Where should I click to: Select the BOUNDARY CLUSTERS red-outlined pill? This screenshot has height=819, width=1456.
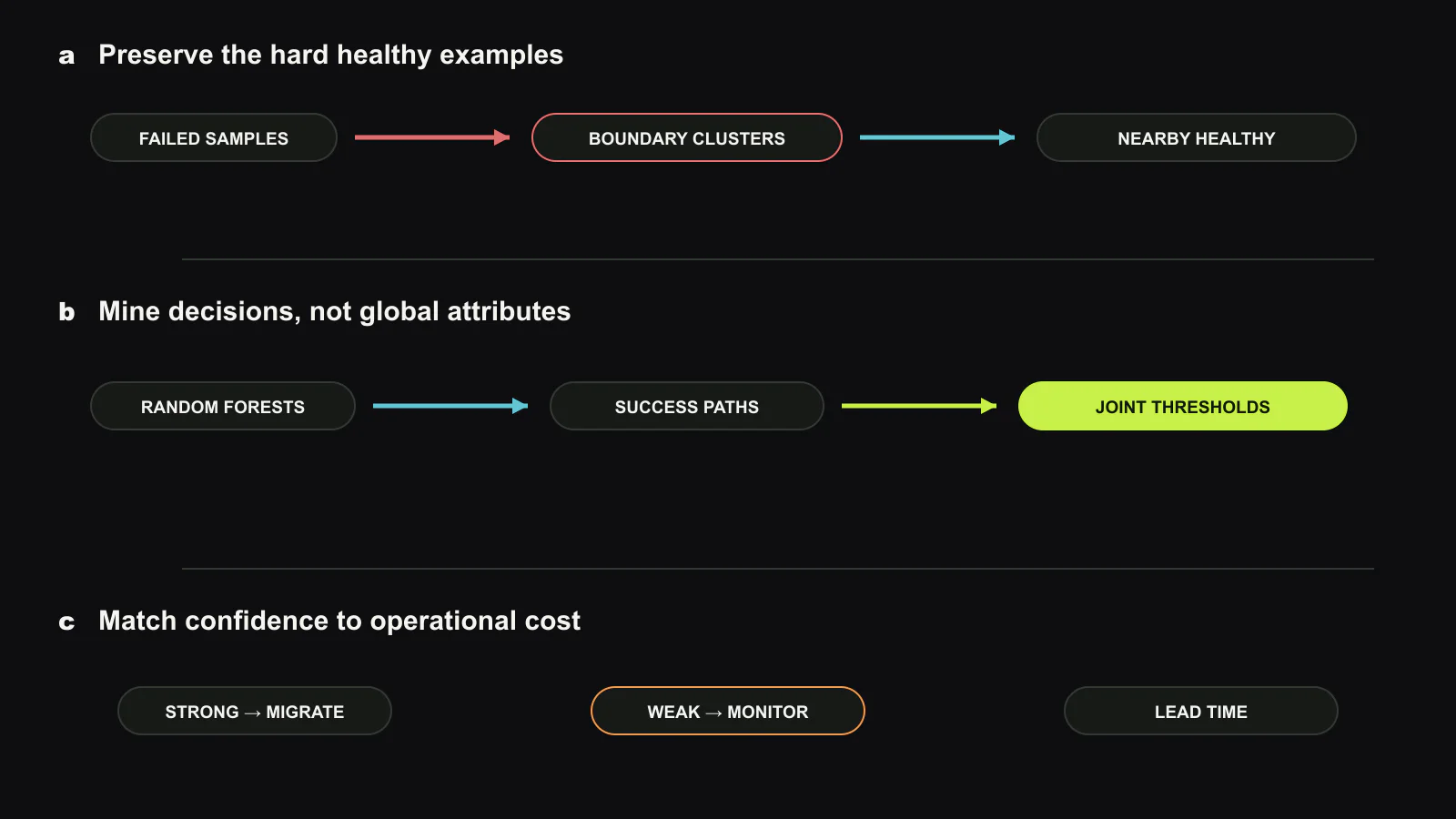(x=687, y=137)
